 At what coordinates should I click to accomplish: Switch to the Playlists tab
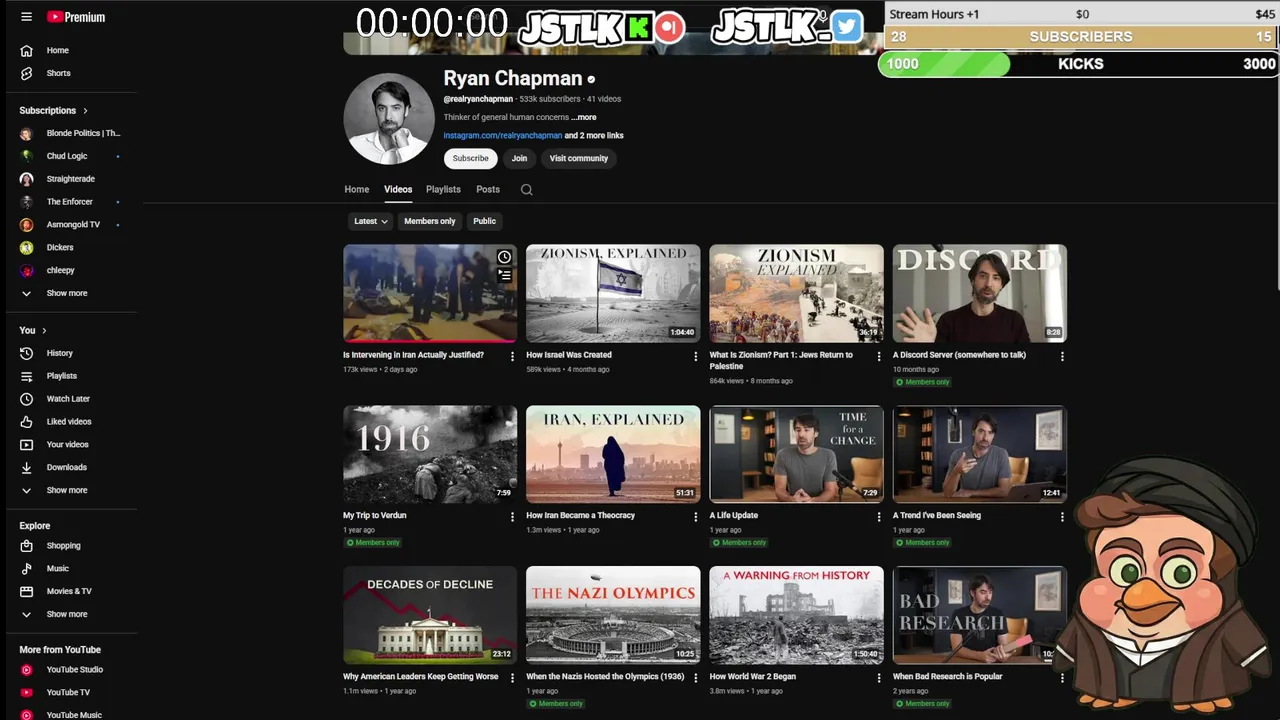(x=443, y=189)
